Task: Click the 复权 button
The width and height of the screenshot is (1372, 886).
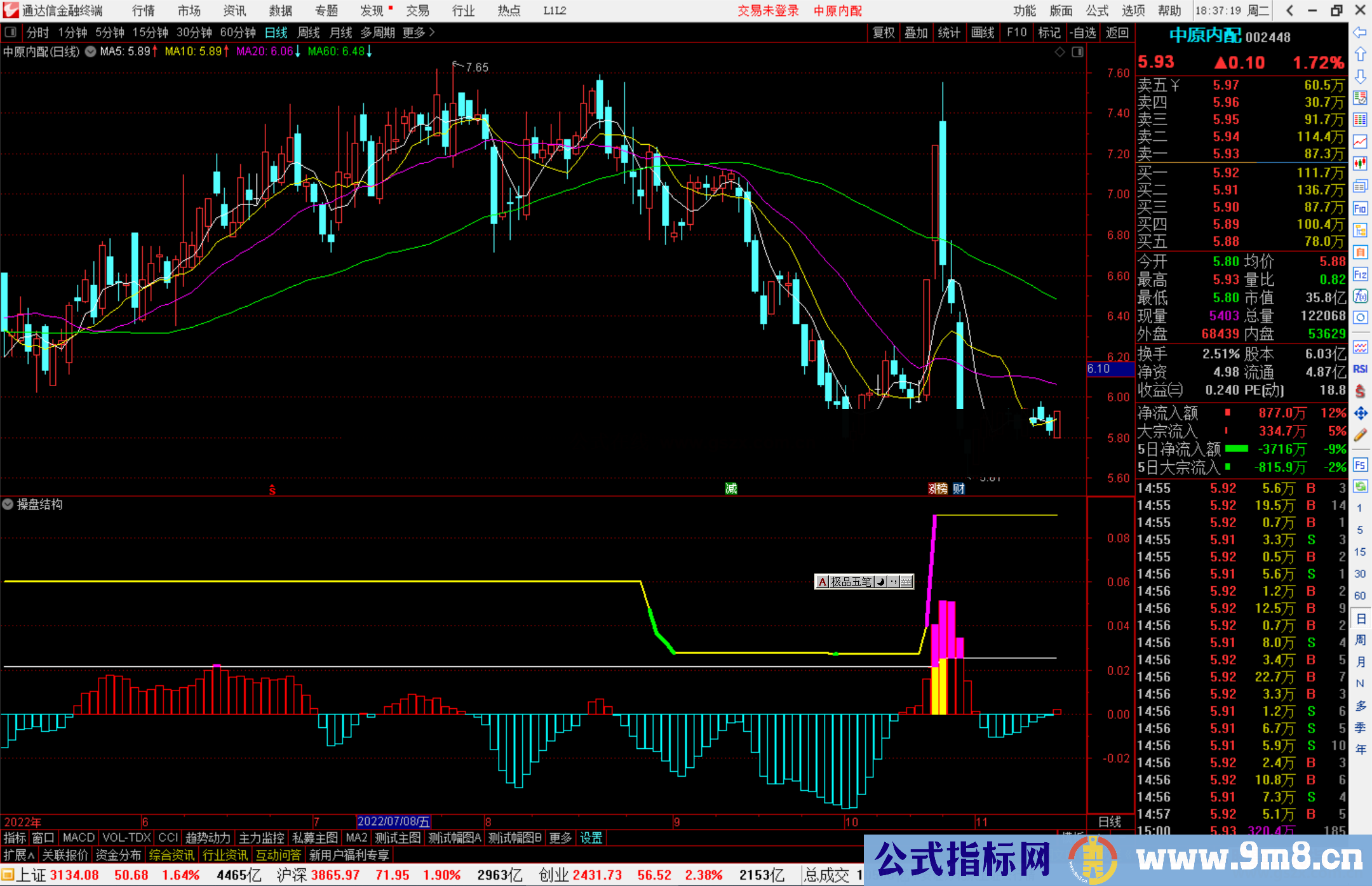Action: pyautogui.click(x=883, y=32)
